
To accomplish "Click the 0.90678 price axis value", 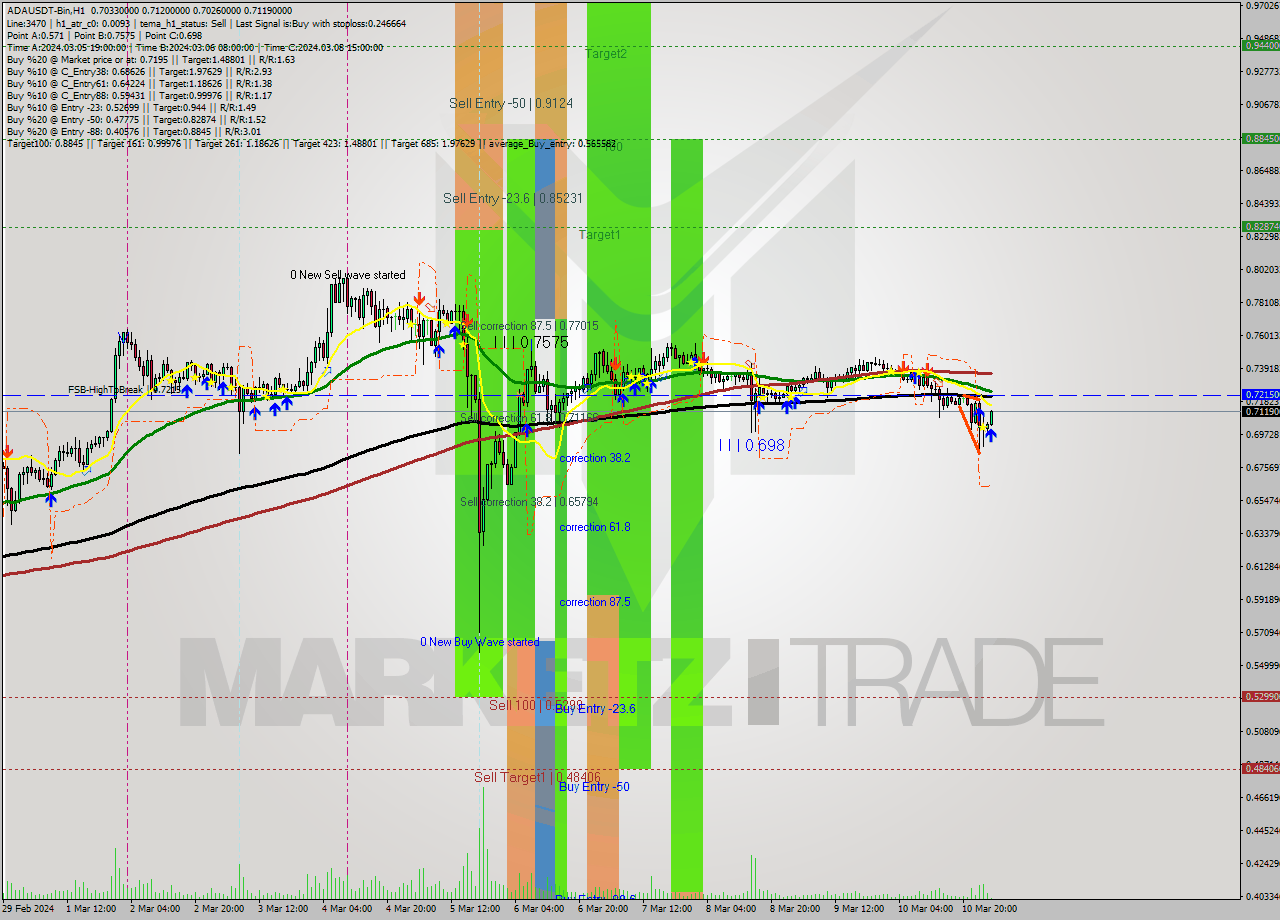I will (x=1262, y=104).
